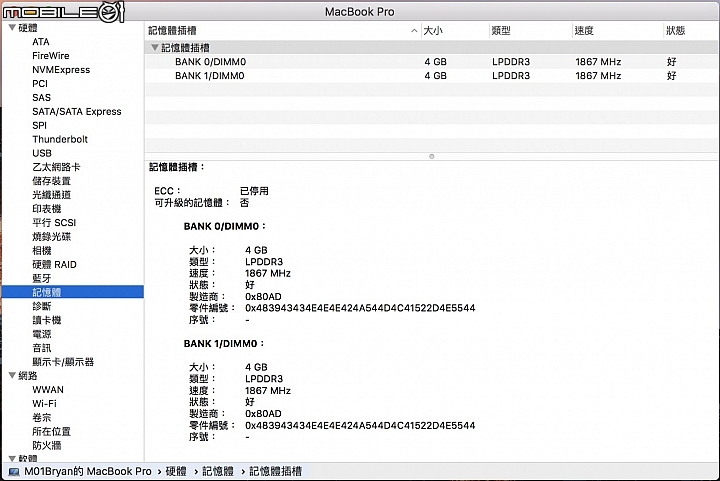Image resolution: width=720 pixels, height=481 pixels.
Task: Select 卷宗 under 網路
Action: click(x=42, y=417)
